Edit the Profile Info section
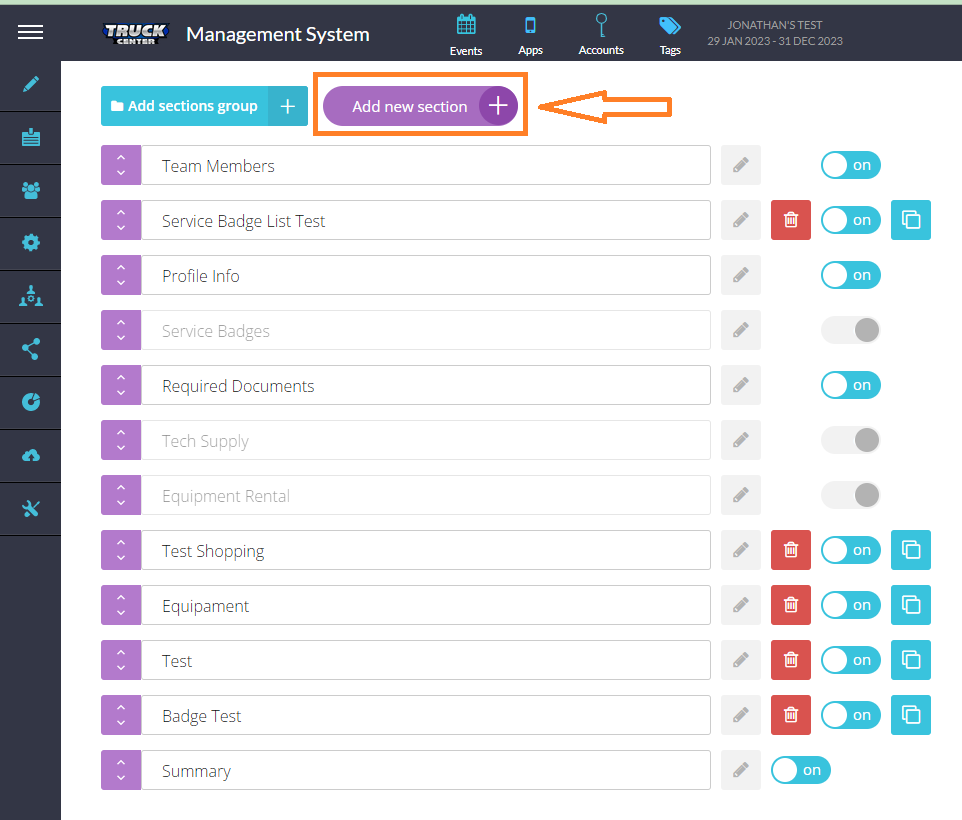This screenshot has height=820, width=962. 740,275
